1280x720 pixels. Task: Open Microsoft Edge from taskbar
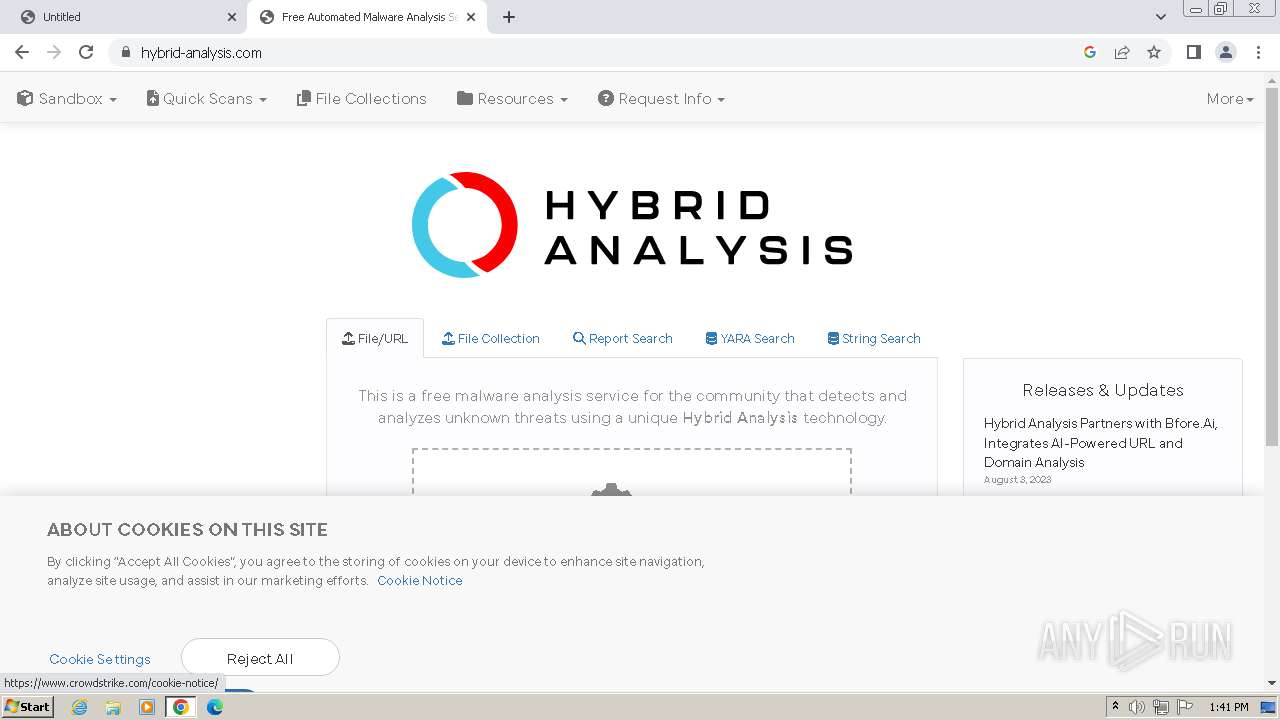tap(215, 707)
